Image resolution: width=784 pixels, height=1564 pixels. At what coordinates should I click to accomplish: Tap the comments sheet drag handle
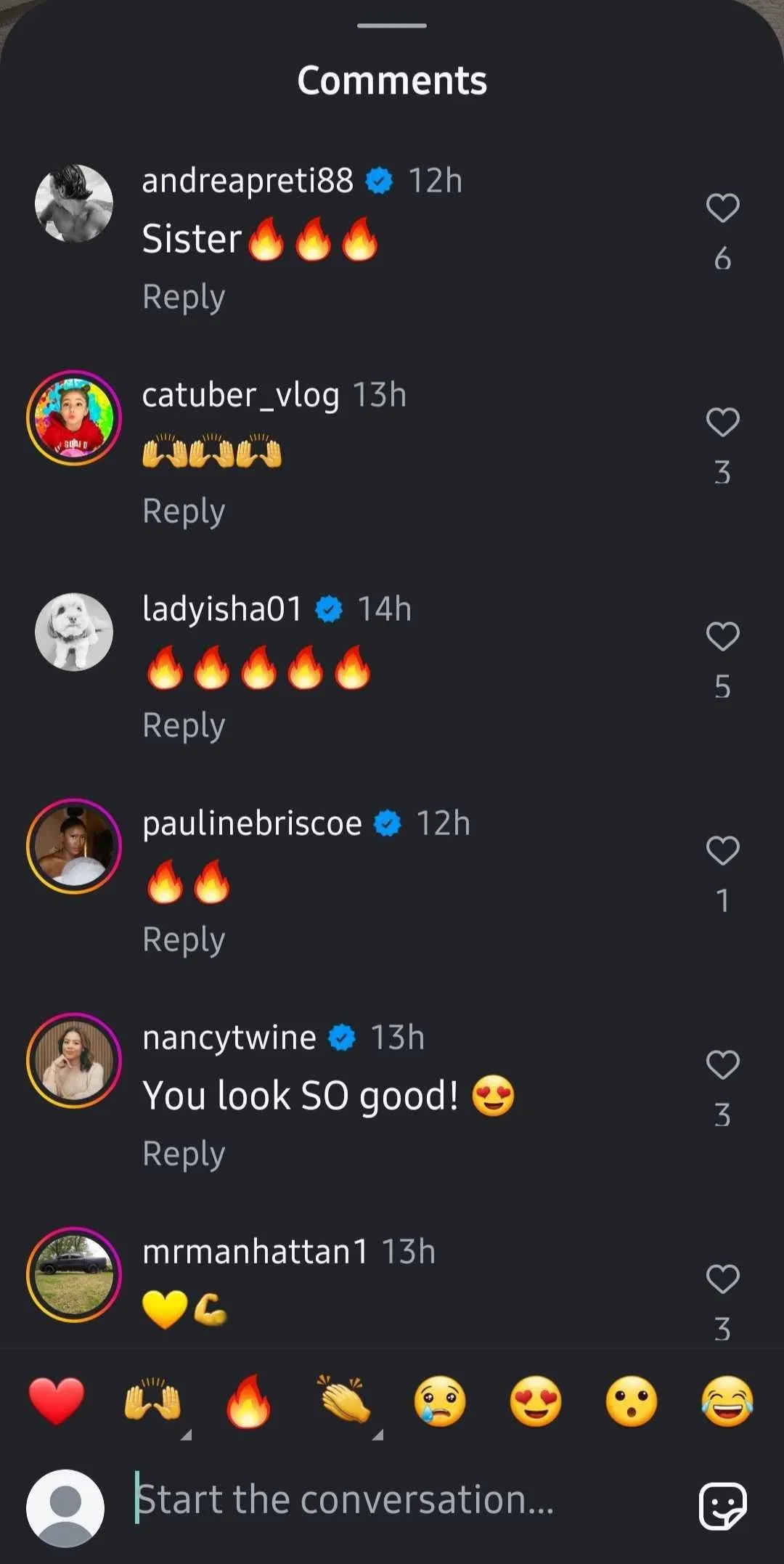[392, 25]
